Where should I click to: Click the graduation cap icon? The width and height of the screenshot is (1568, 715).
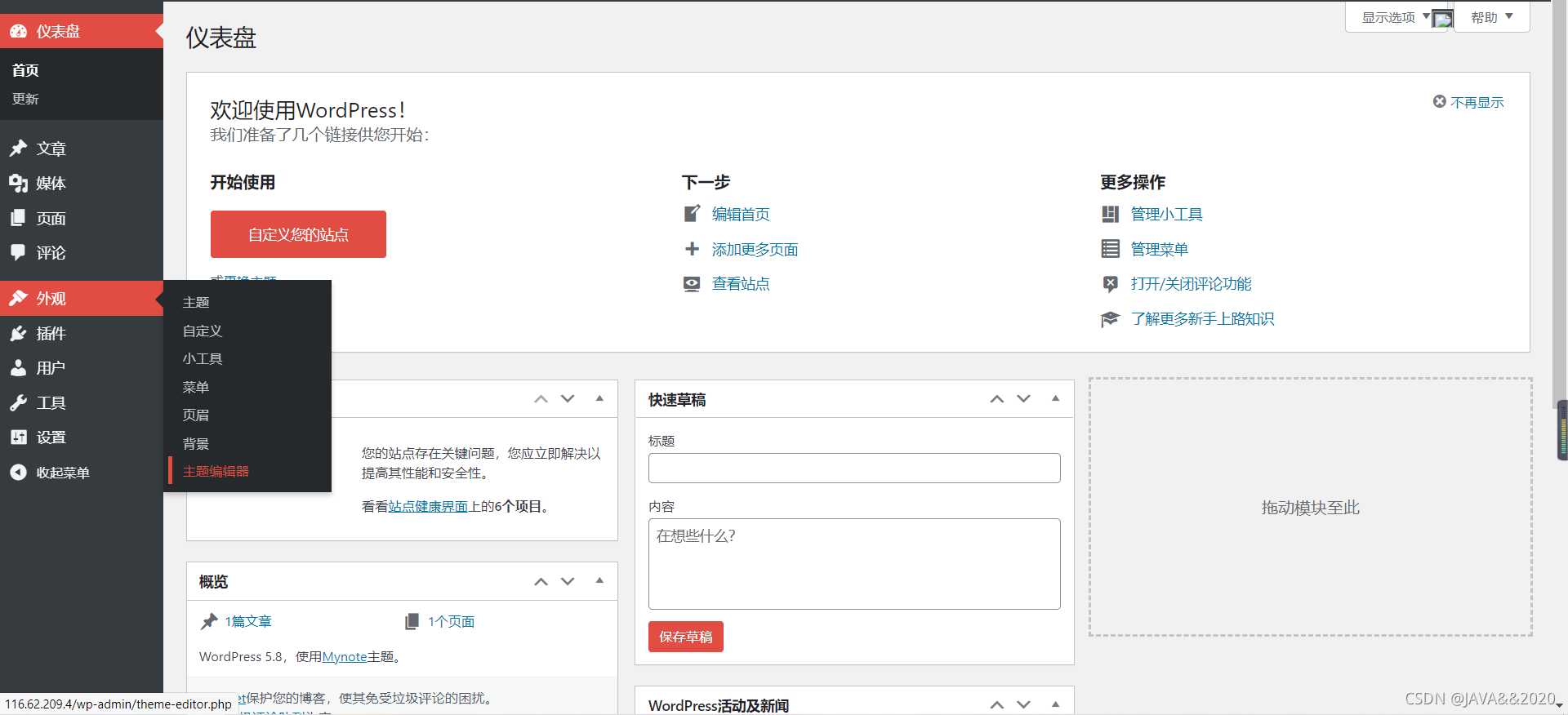pos(1110,319)
